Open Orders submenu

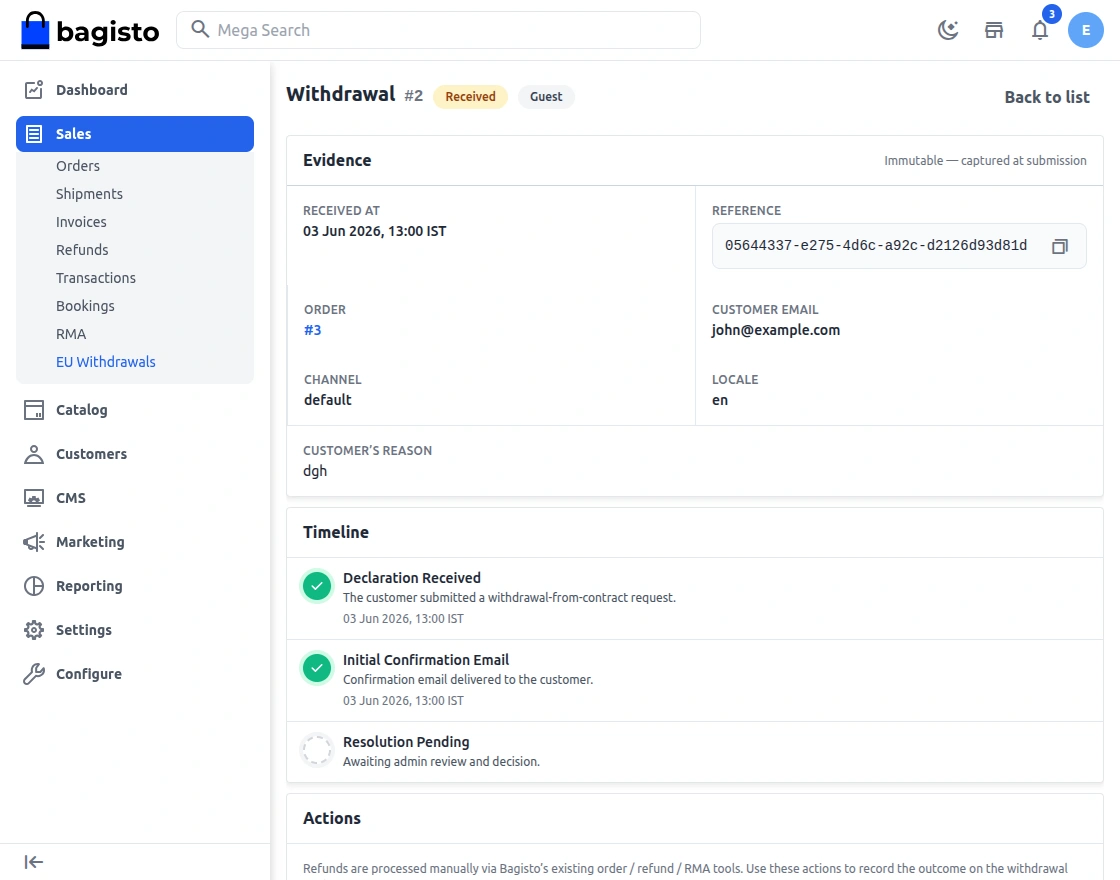coord(78,166)
